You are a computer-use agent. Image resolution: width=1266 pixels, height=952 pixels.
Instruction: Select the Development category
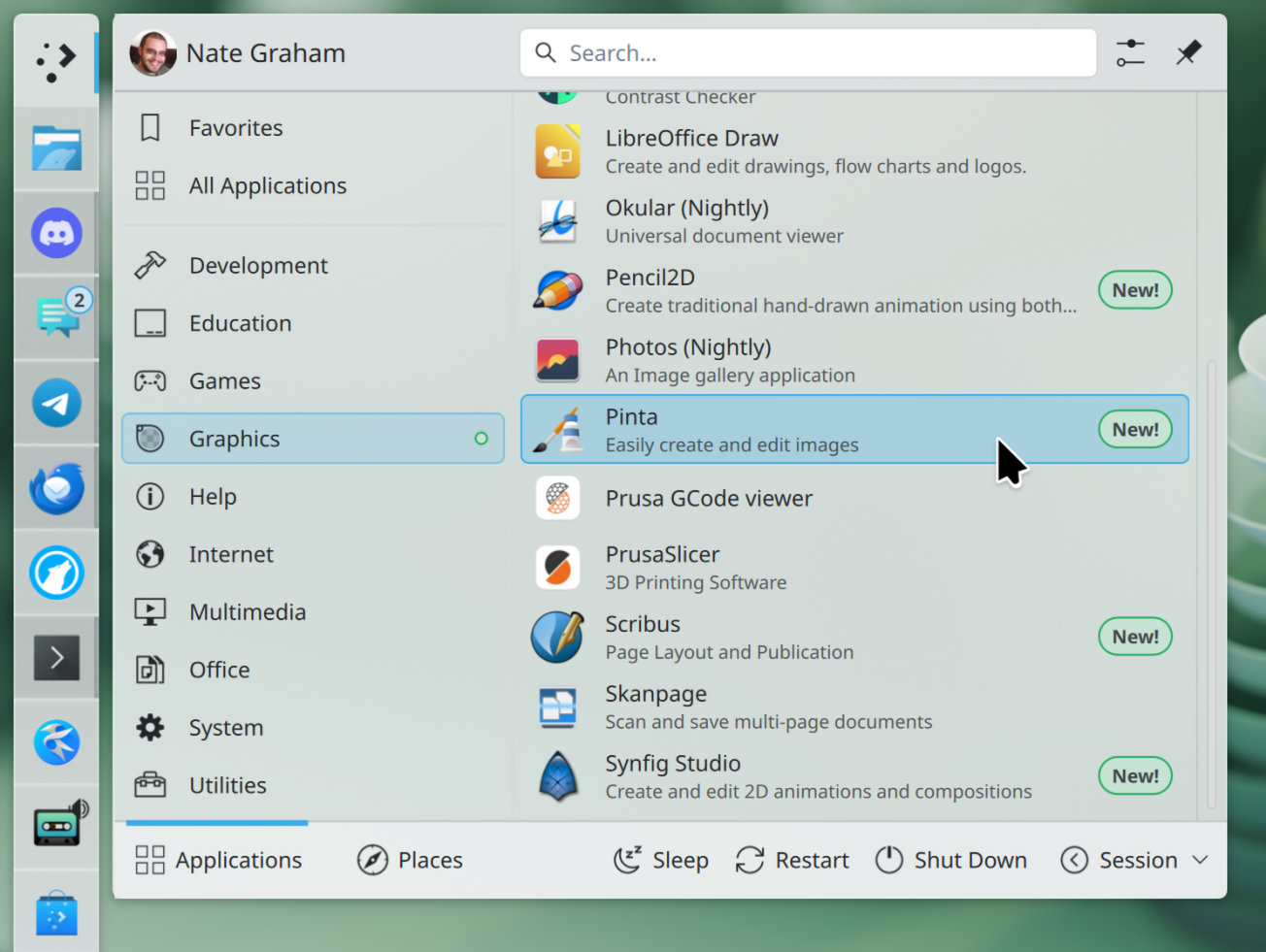258,266
